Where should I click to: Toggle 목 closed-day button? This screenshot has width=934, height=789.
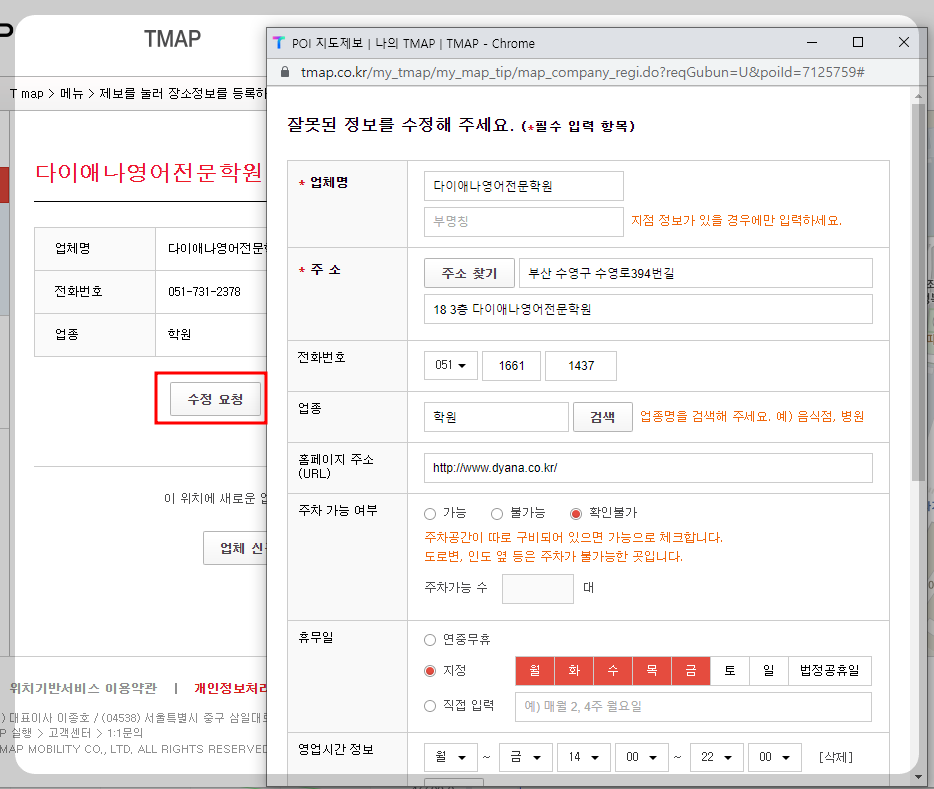[652, 671]
